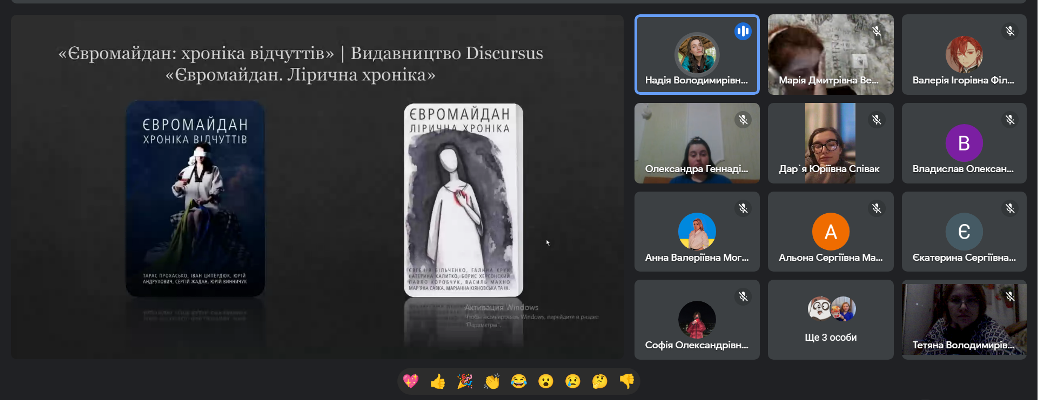Select Олександра Геннадіївна video tile
1040x400 pixels.
[697, 143]
